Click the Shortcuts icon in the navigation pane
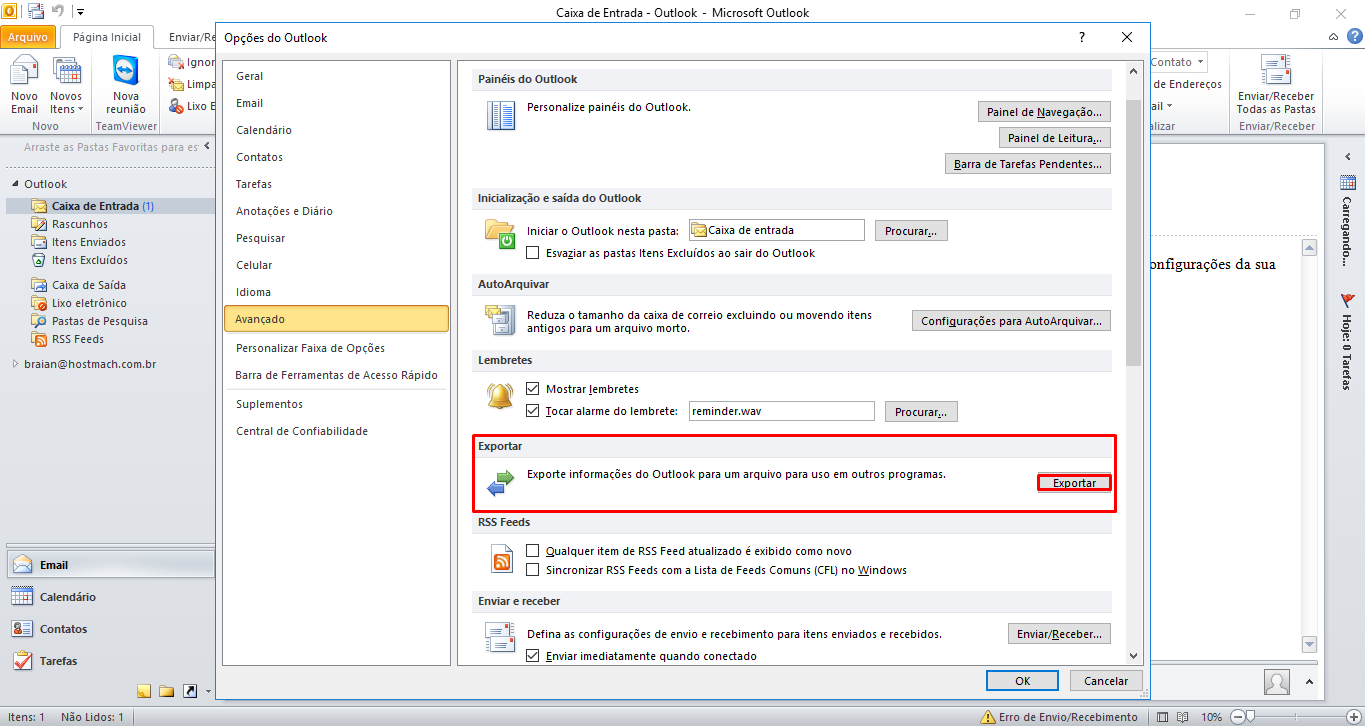 (188, 691)
